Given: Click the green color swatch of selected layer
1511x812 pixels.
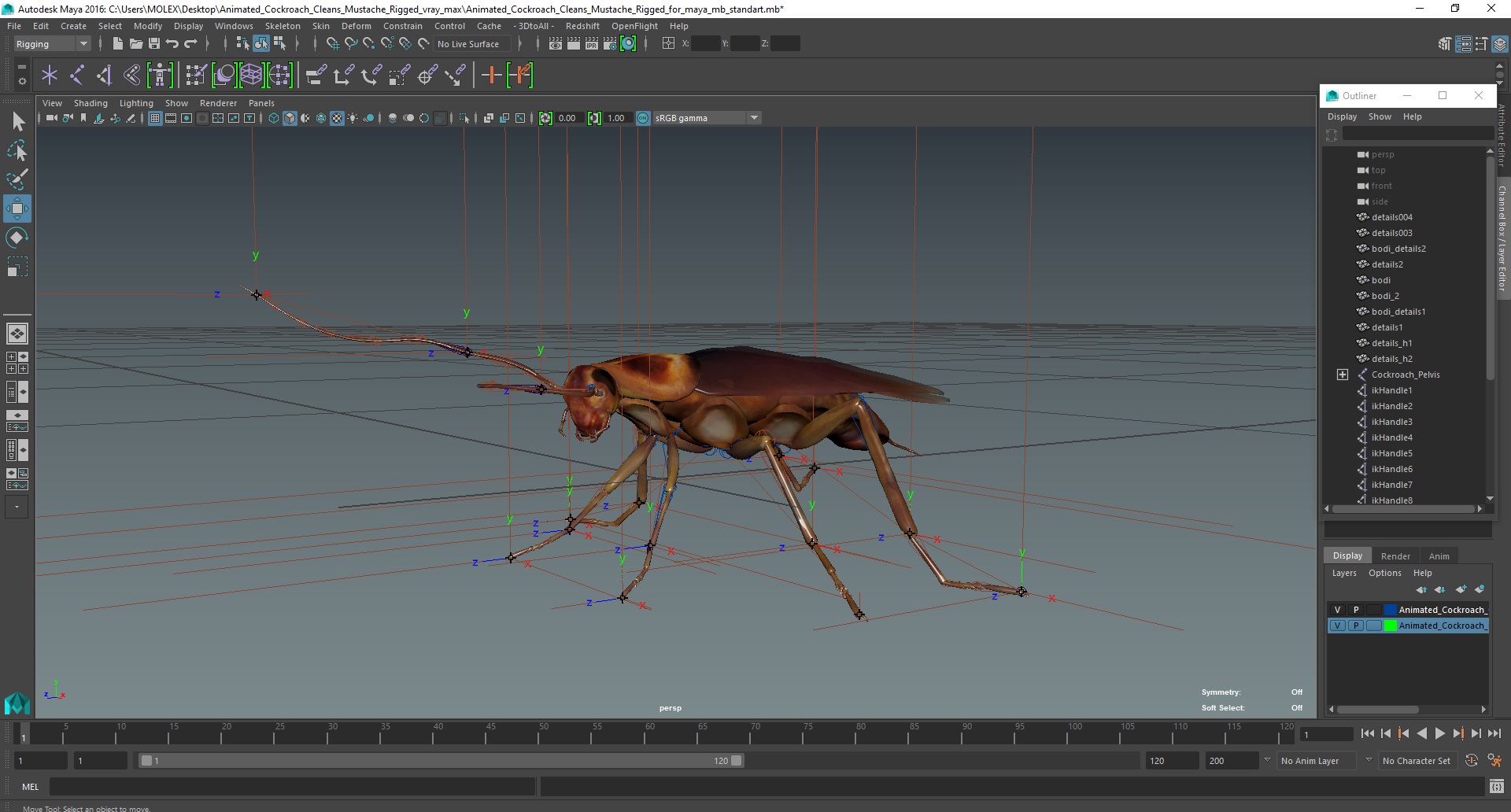Looking at the screenshot, I should click(1390, 626).
